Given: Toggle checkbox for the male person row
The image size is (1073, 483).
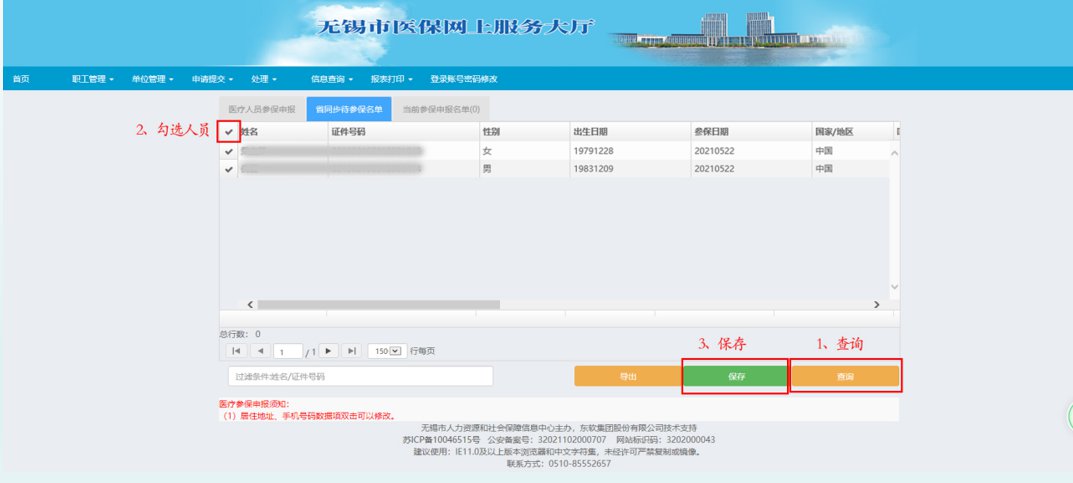Looking at the screenshot, I should click(x=229, y=169).
